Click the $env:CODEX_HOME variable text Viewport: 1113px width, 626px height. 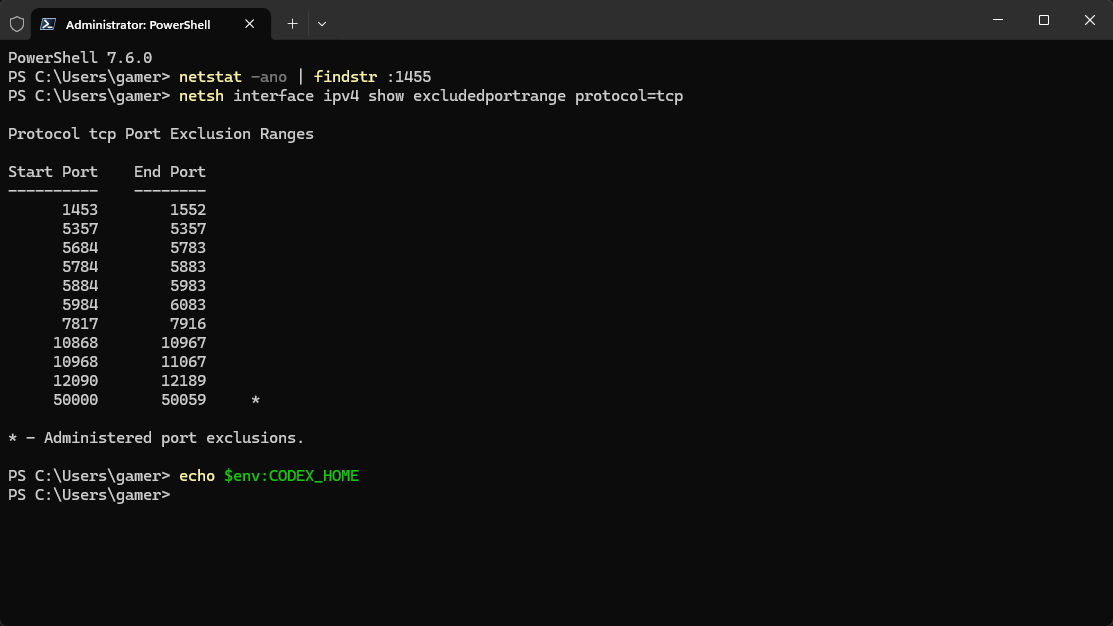pyautogui.click(x=292, y=476)
